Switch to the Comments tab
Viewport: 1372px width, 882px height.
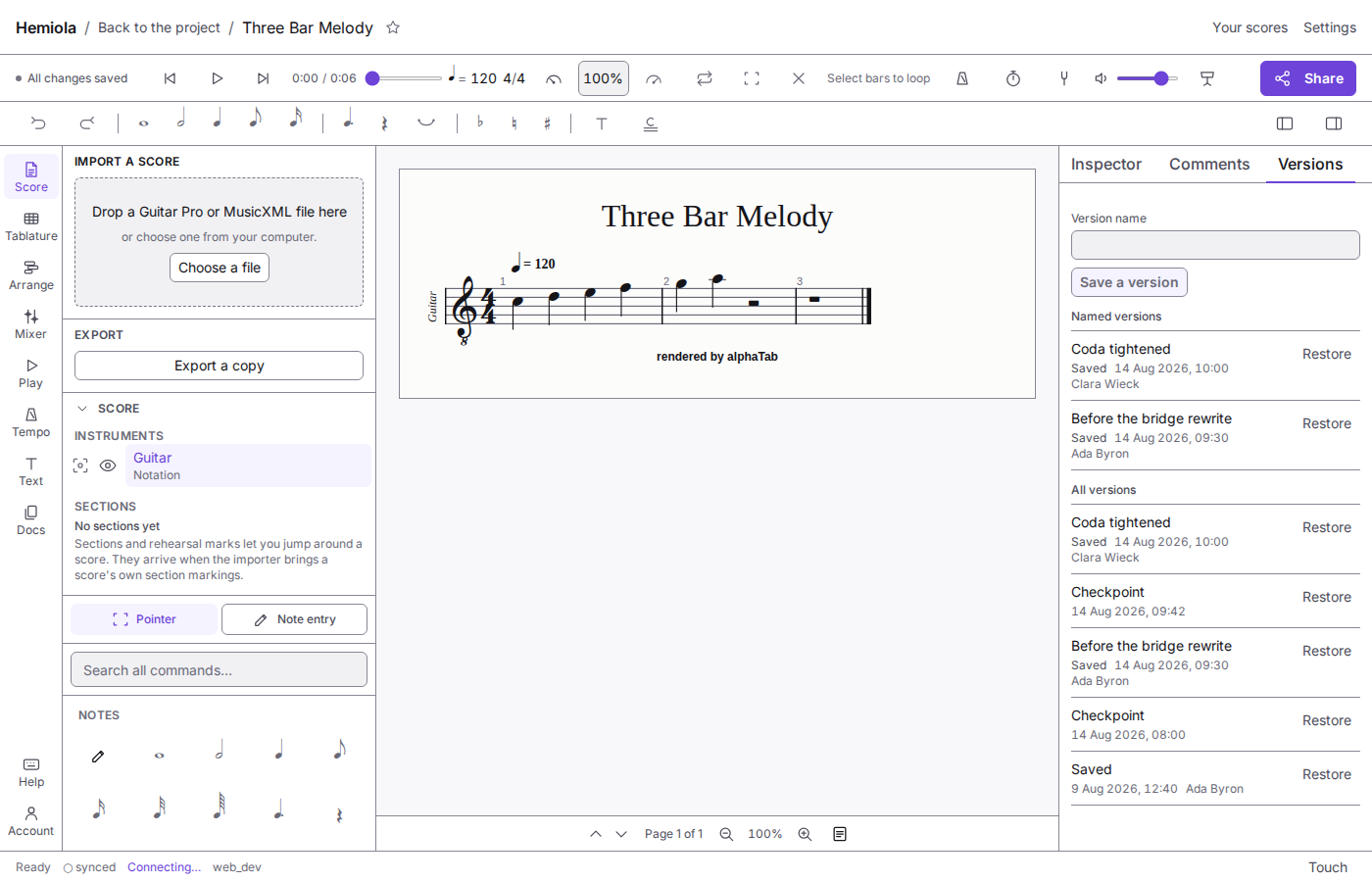[x=1209, y=165]
